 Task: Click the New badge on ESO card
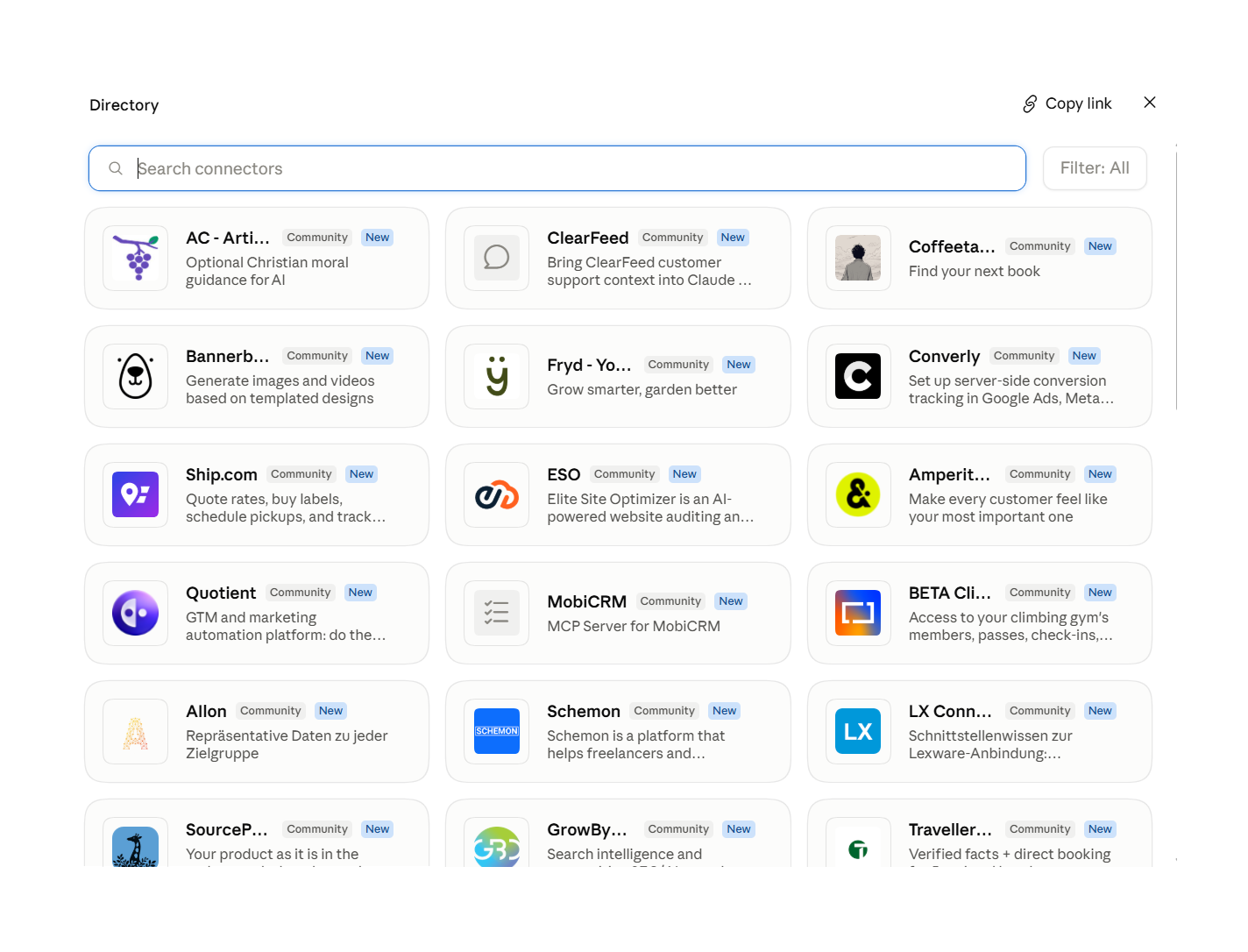click(x=684, y=474)
